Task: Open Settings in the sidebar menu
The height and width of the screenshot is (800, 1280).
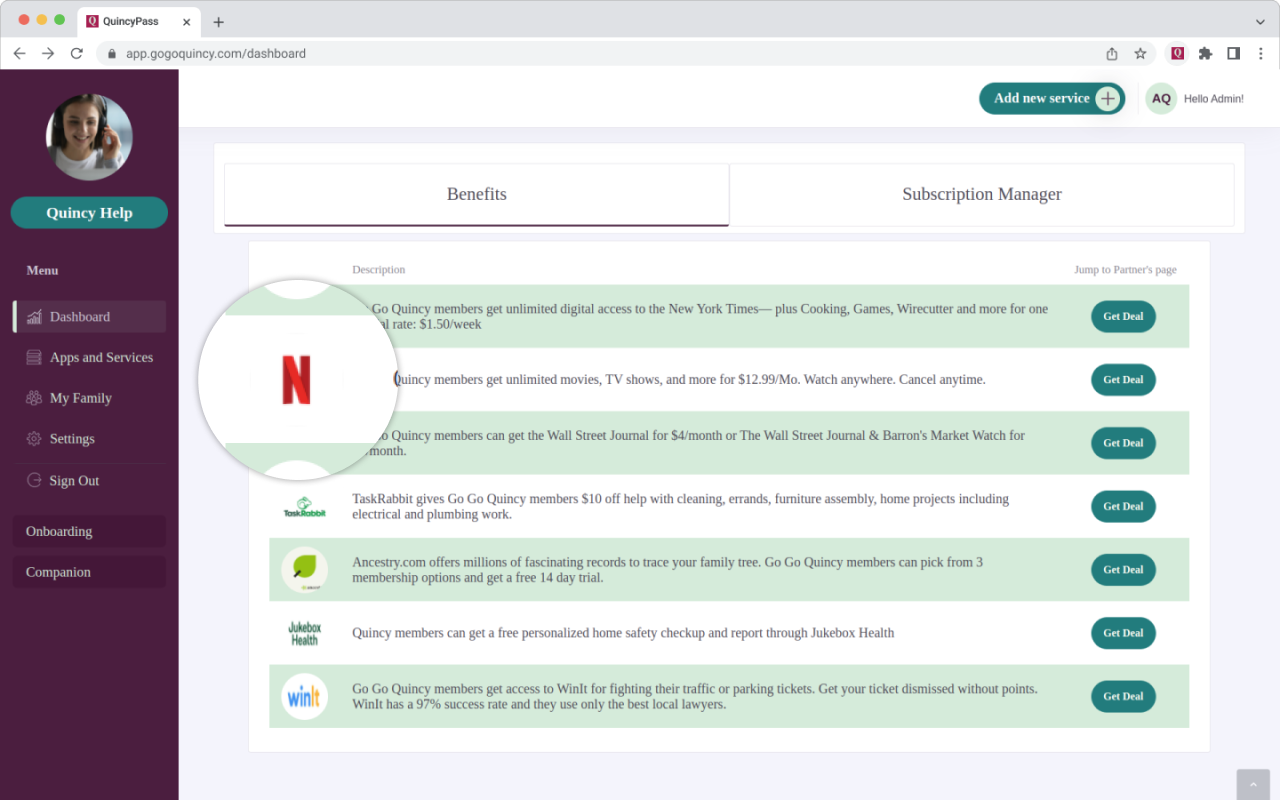Action: tap(89, 439)
